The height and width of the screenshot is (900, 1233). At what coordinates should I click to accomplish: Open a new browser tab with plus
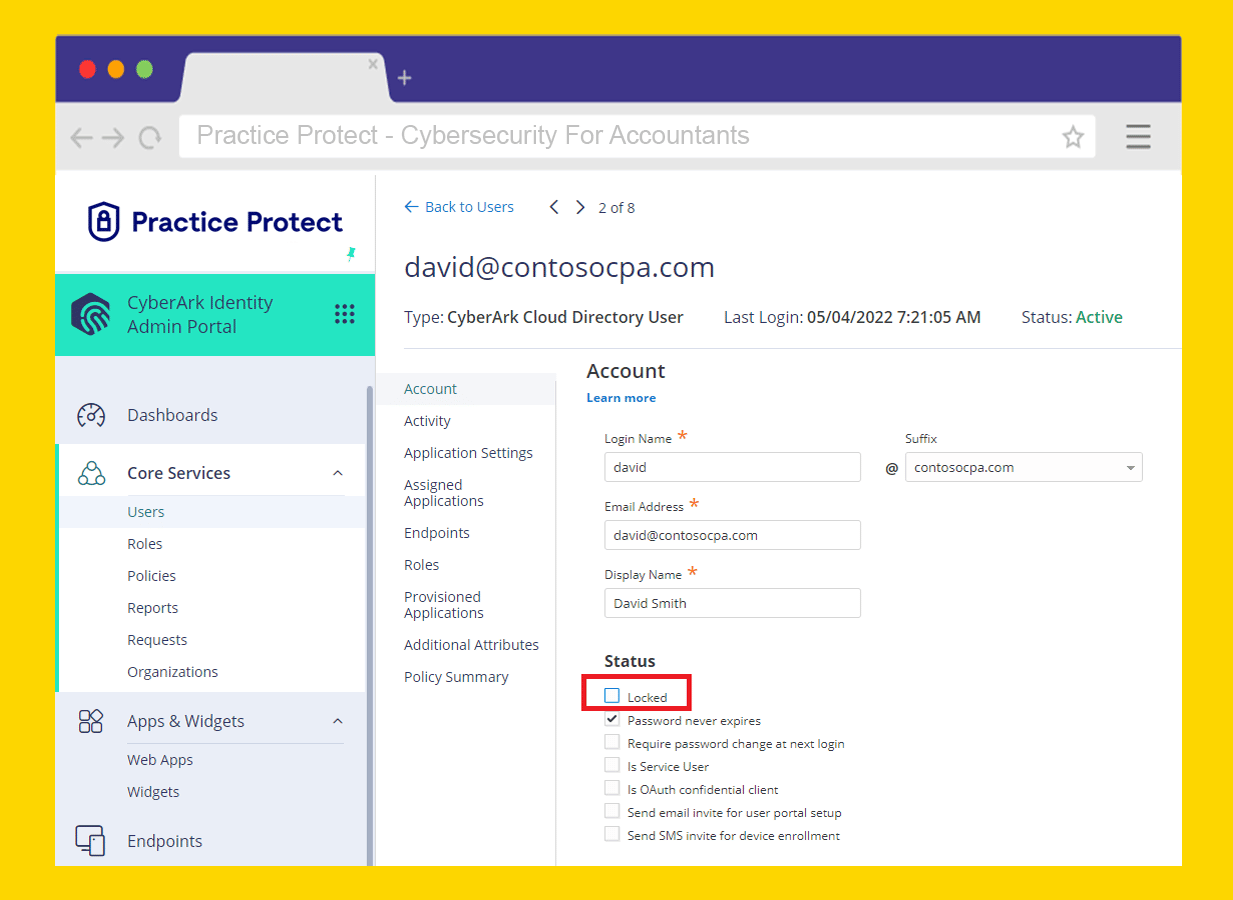pyautogui.click(x=404, y=78)
